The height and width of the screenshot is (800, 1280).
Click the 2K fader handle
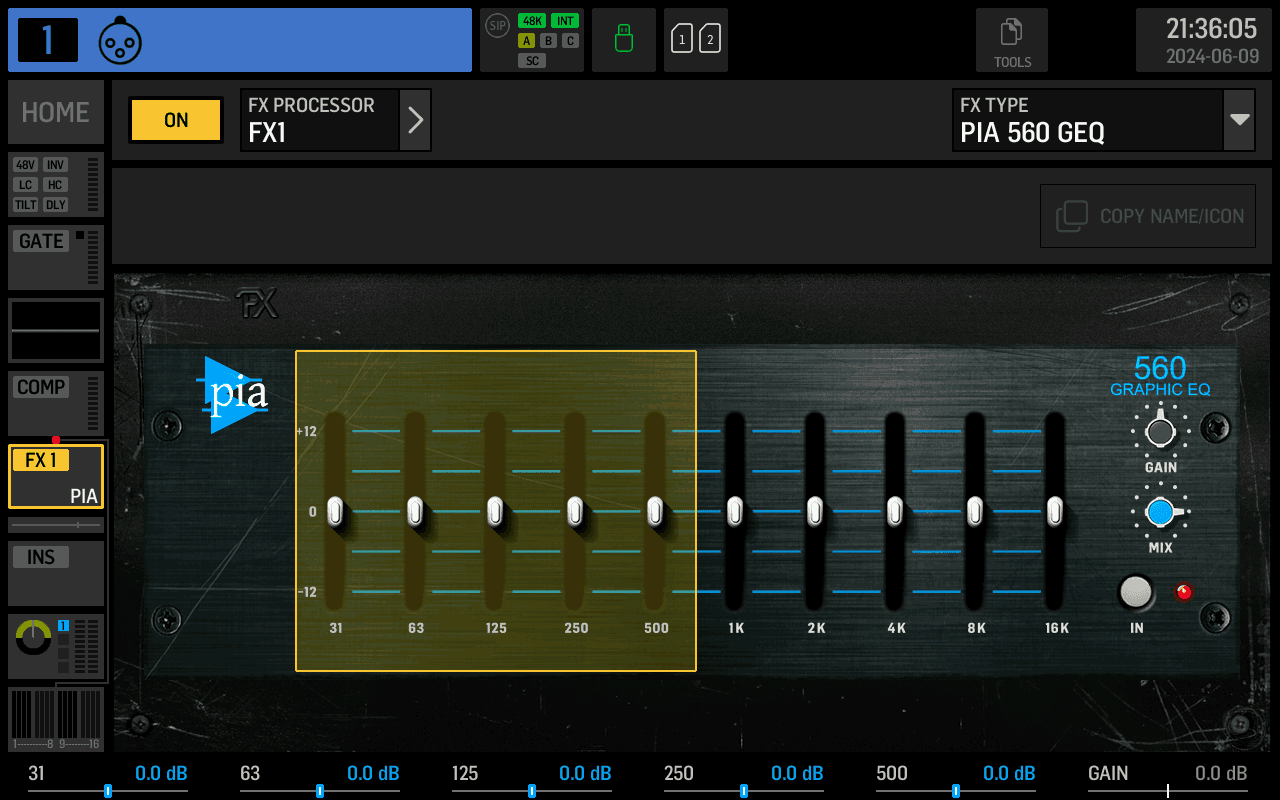tap(815, 512)
